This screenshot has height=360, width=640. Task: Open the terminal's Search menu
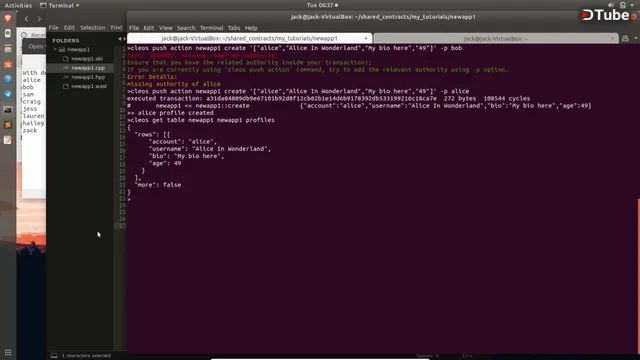(186, 28)
